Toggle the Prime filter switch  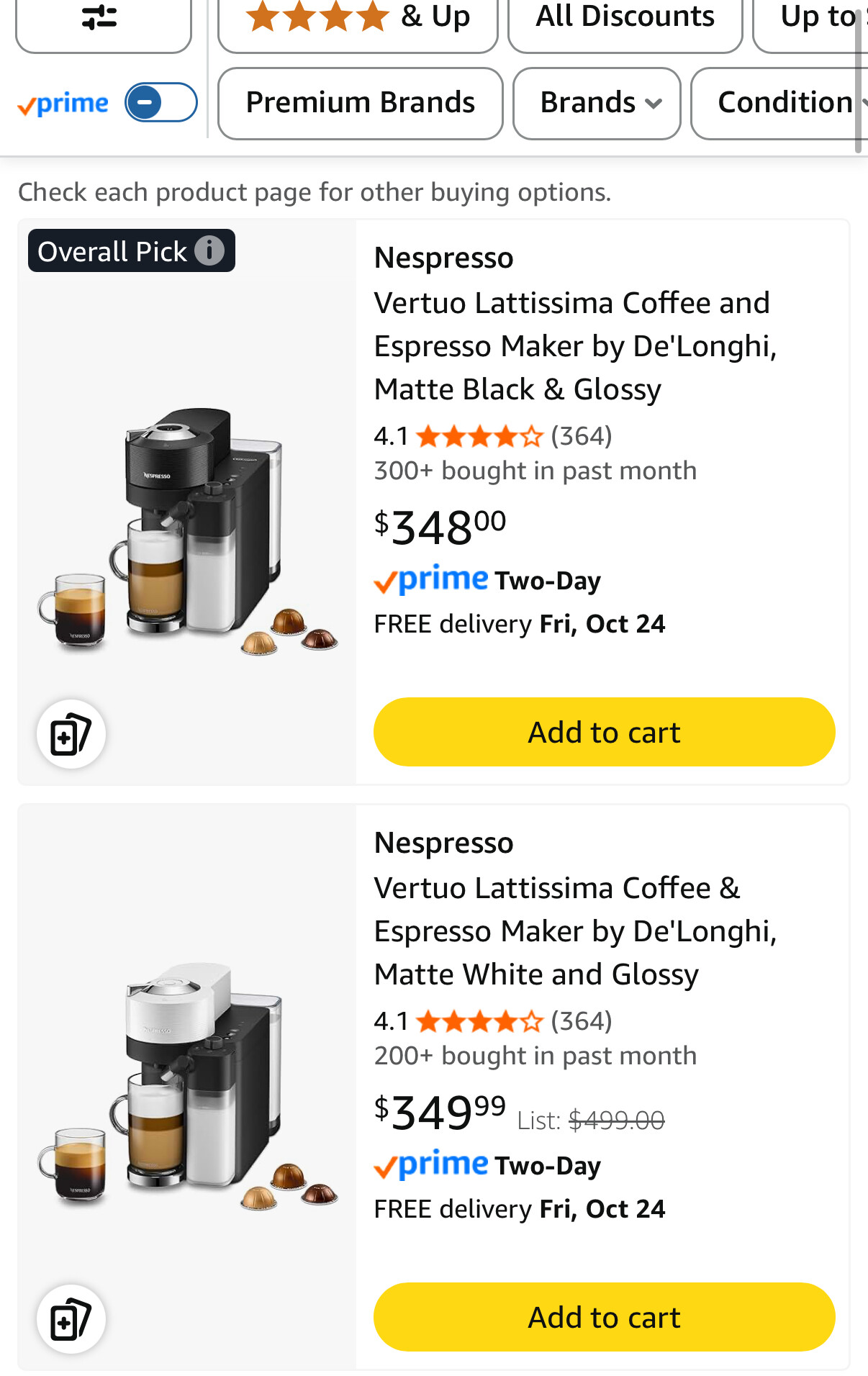tap(161, 102)
